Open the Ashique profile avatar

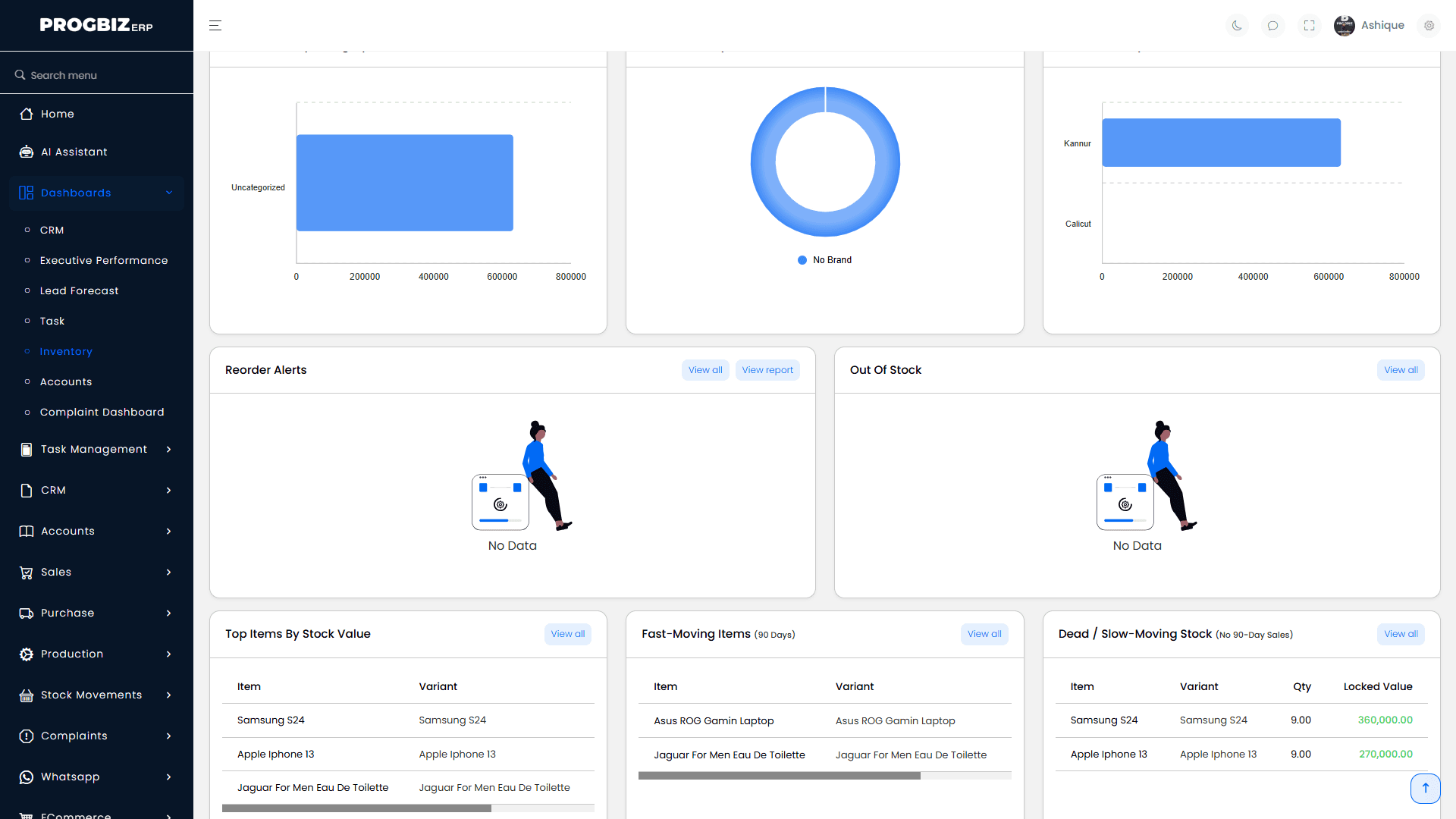pyautogui.click(x=1345, y=25)
